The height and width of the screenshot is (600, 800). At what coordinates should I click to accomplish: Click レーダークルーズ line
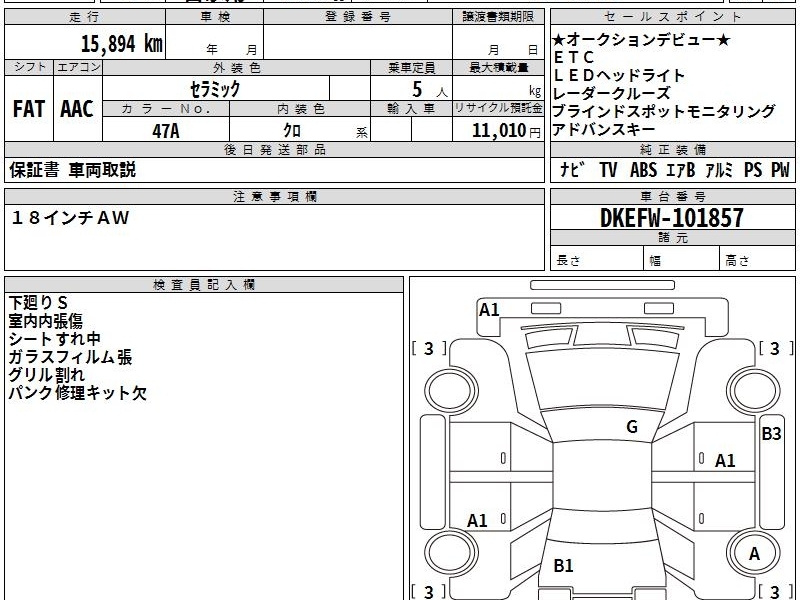coord(612,93)
